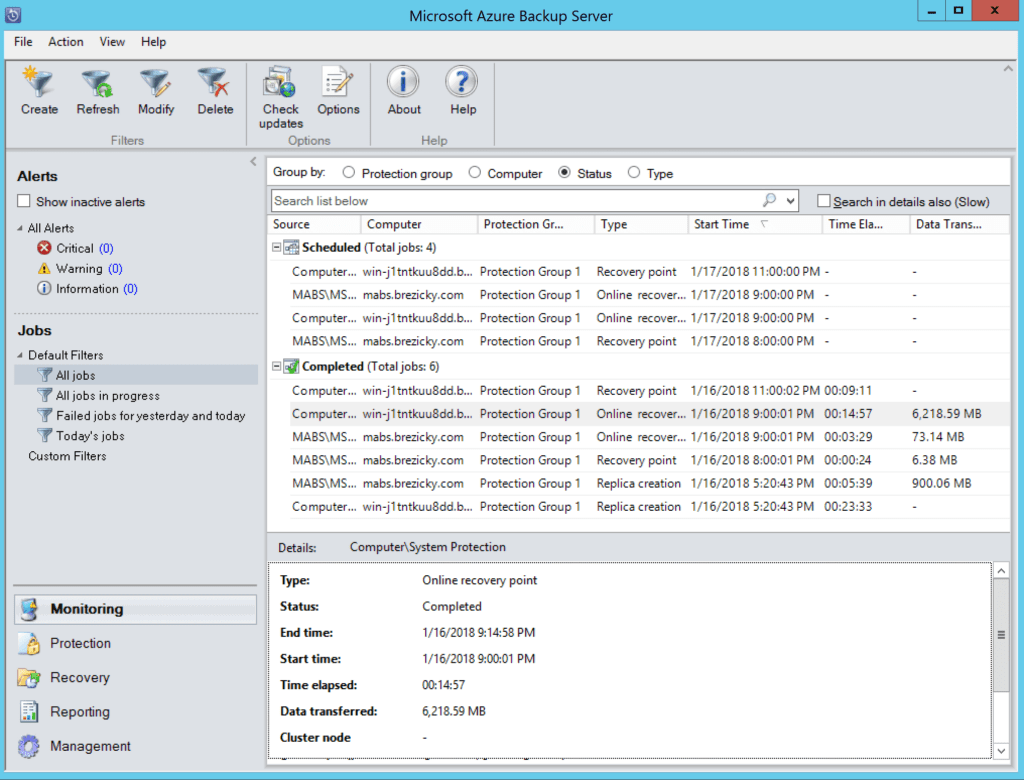
Task: Click the details pane scrollbar thumb
Action: (x=1000, y=635)
